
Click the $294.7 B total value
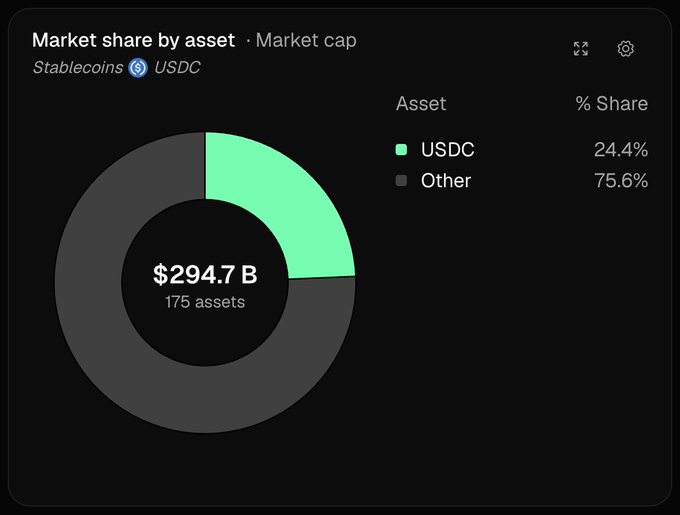point(205,274)
